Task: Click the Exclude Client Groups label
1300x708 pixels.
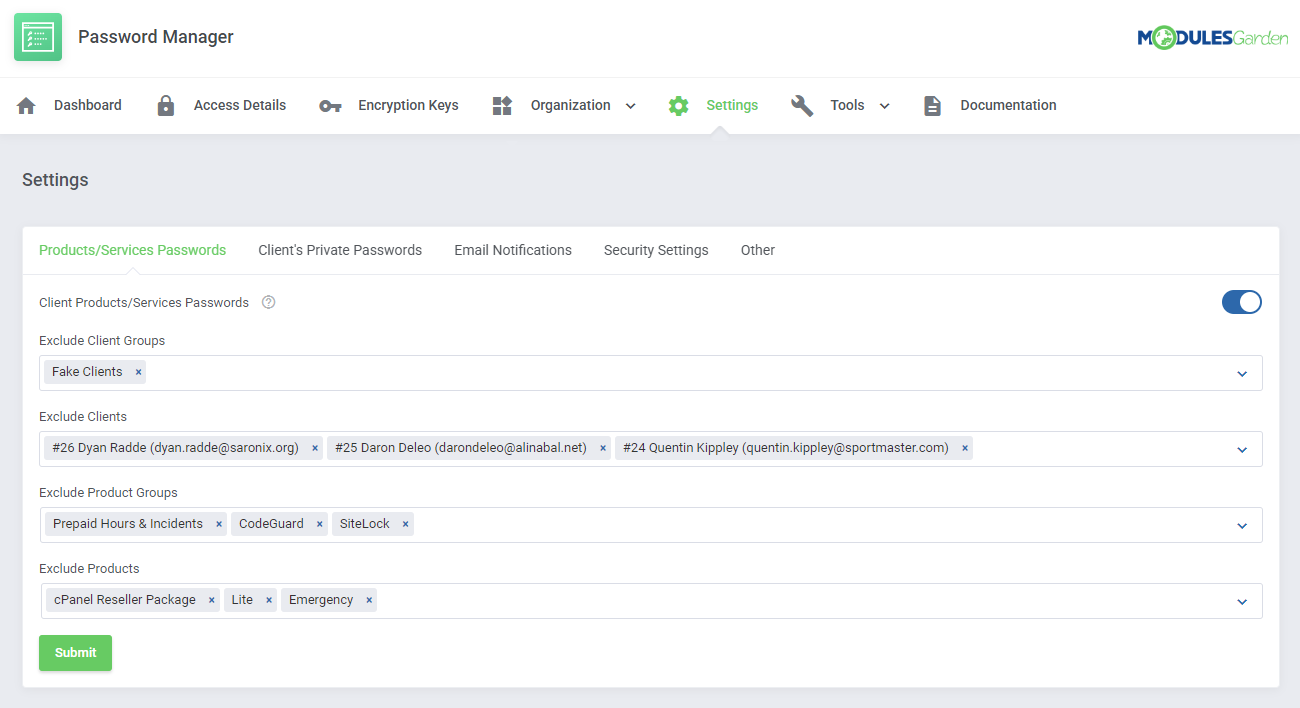Action: 102,341
